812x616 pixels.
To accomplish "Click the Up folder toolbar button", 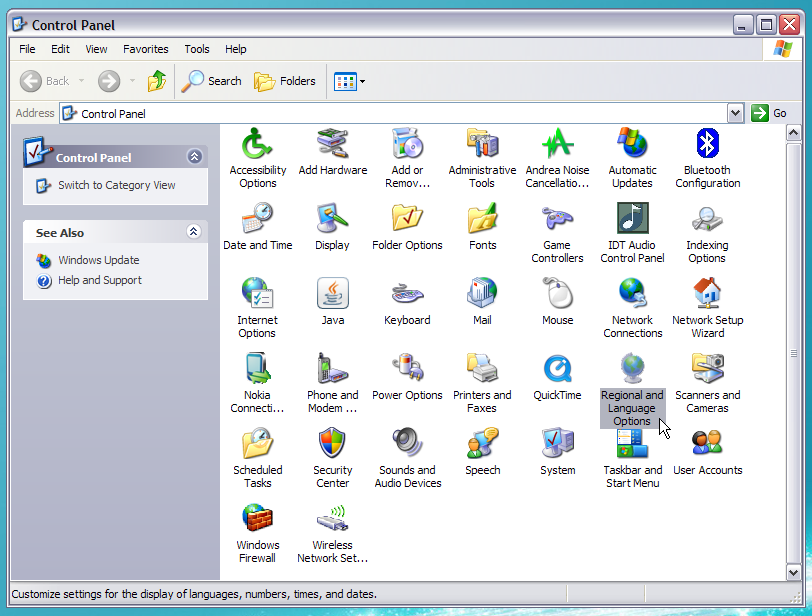I will point(156,81).
